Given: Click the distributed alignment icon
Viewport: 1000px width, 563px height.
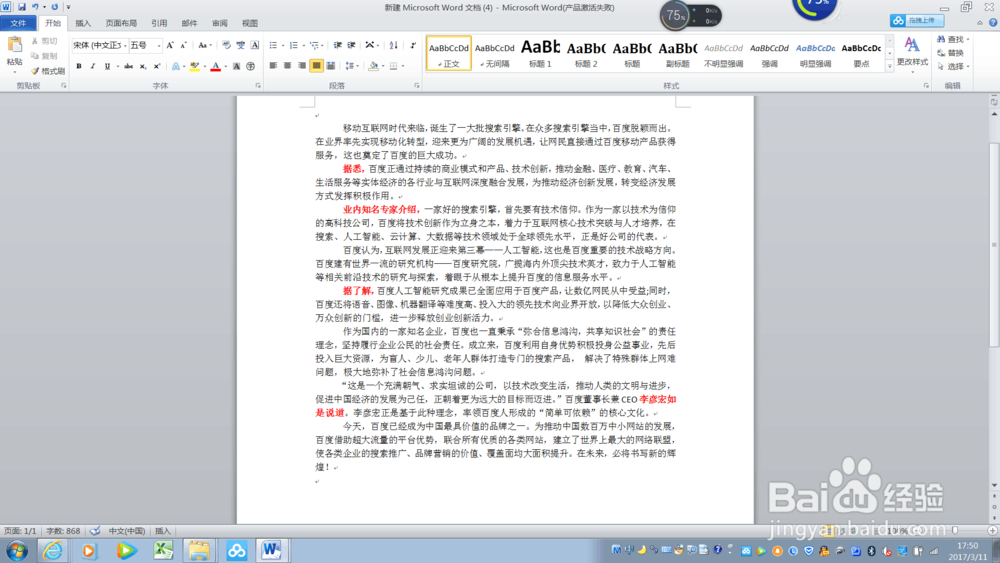Looking at the screenshot, I should (331, 66).
